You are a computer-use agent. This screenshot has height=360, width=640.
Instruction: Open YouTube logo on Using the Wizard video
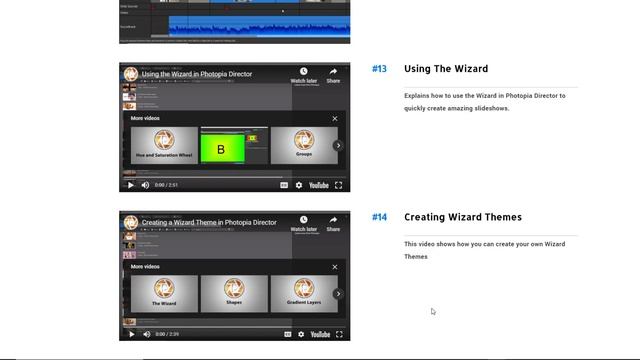click(319, 185)
